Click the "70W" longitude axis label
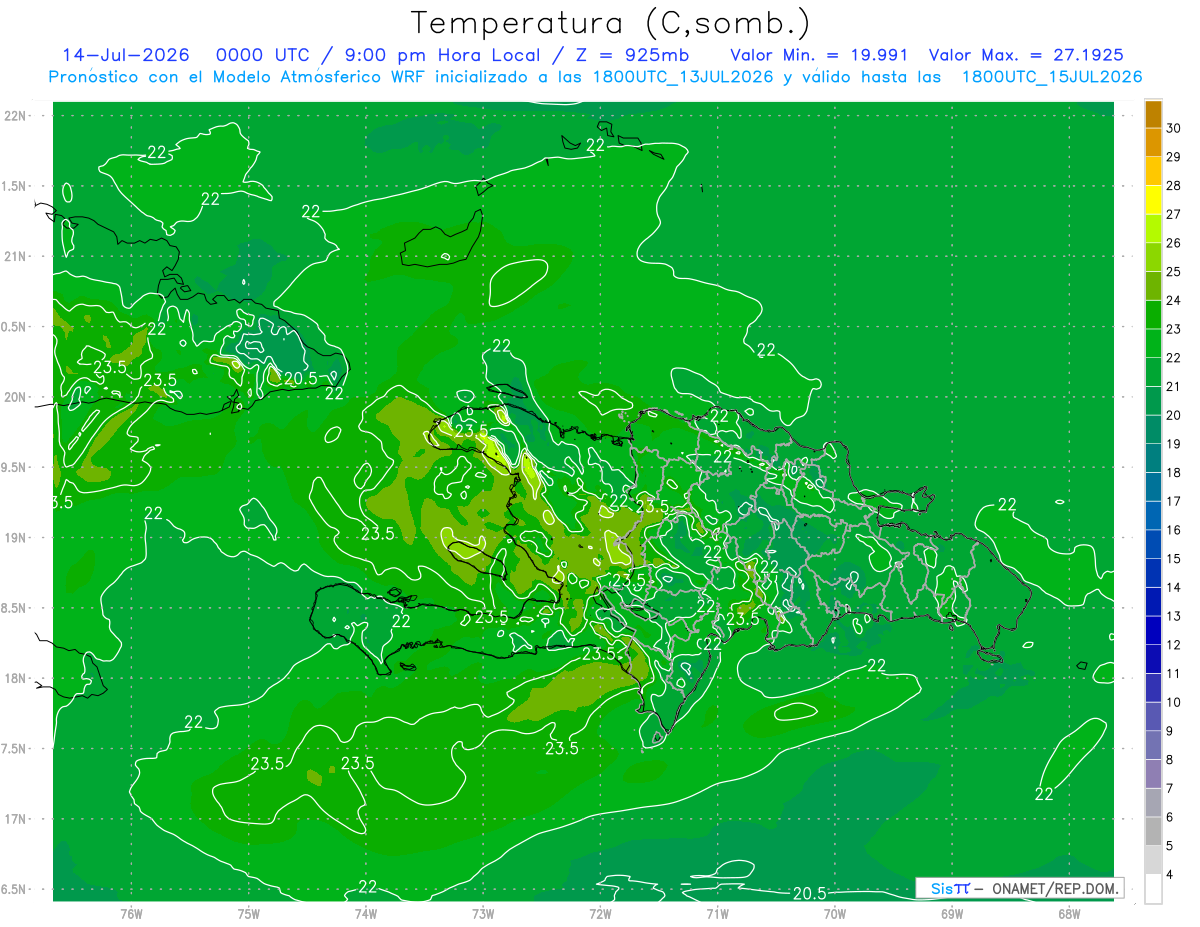 click(835, 913)
